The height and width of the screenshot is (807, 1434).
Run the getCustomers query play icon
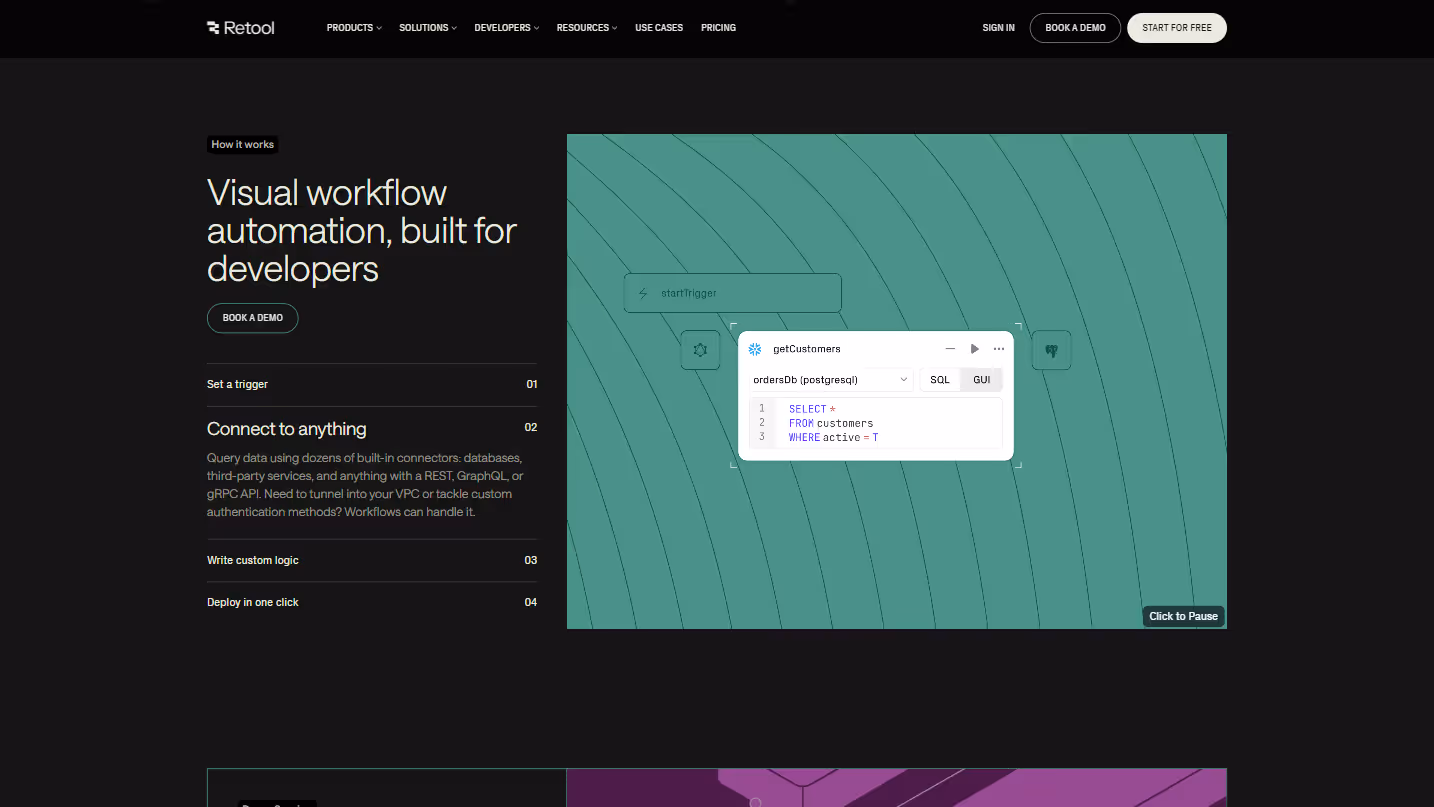975,349
